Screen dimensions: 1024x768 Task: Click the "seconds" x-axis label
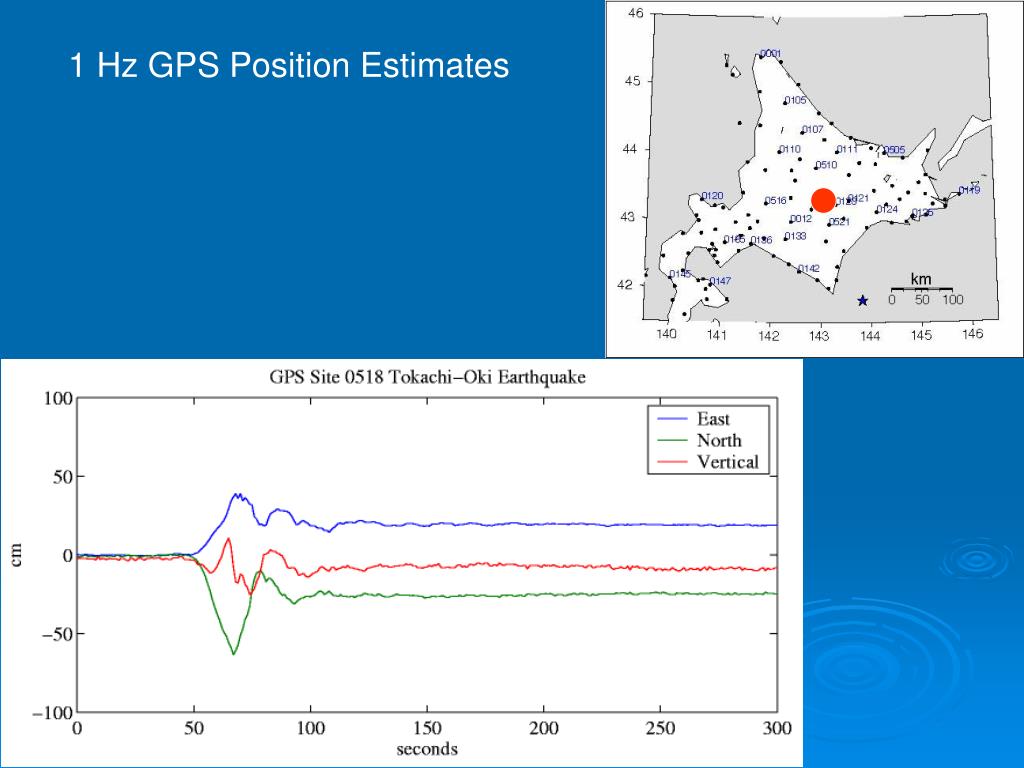tap(427, 748)
